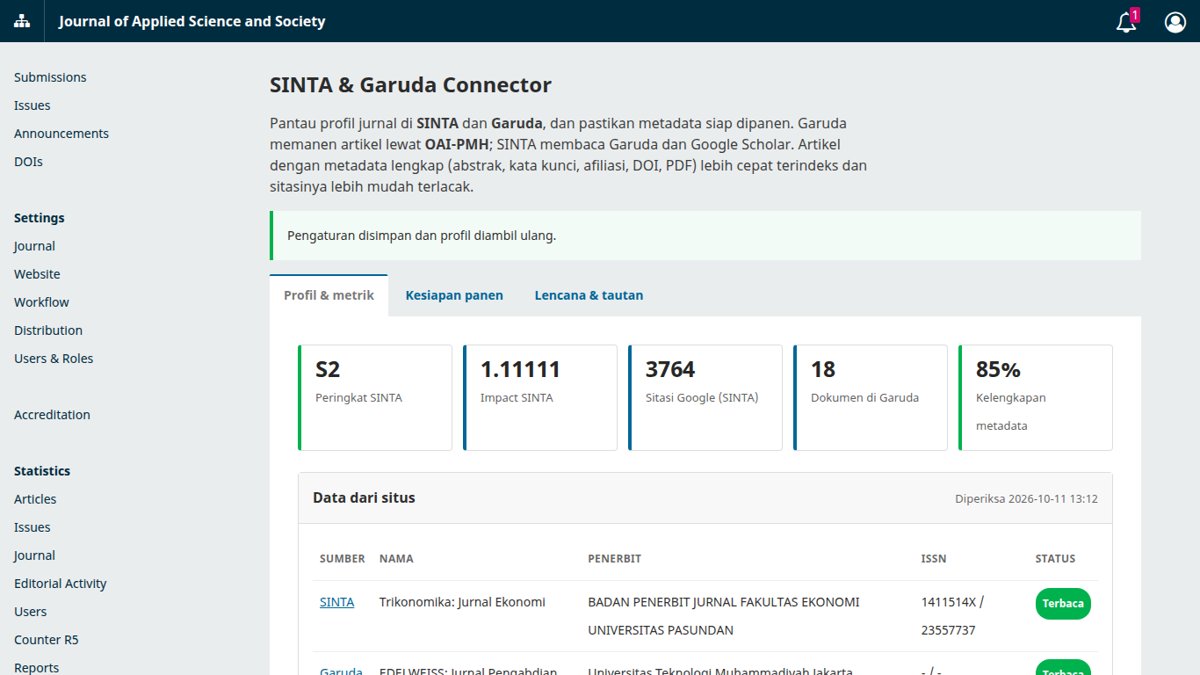This screenshot has width=1200, height=675.
Task: Click the 1.11111 Impact SINTA card
Action: point(540,398)
